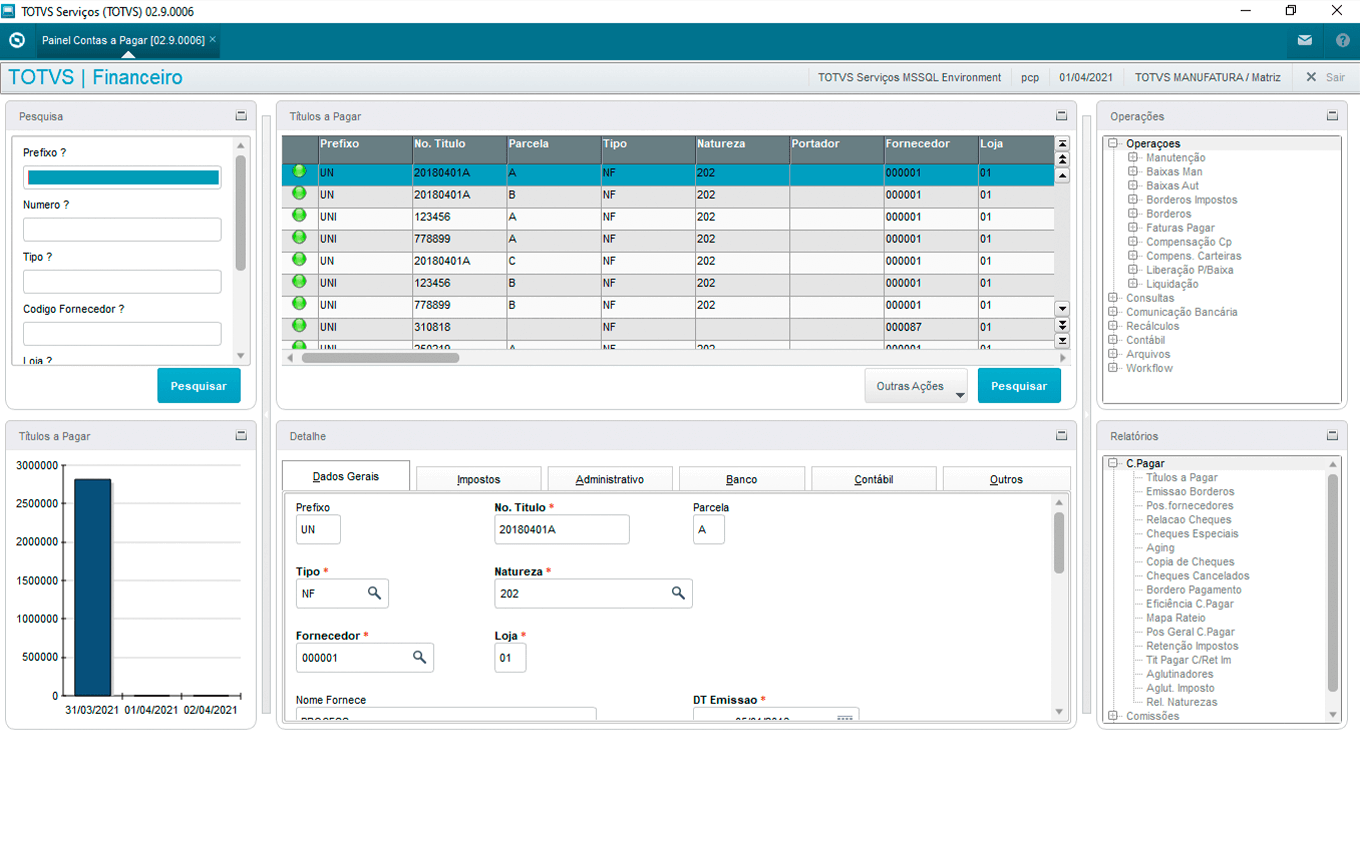Image resolution: width=1360 pixels, height=850 pixels.
Task: Minimize the Relatórios panel via header icon
Action: pos(1332,436)
